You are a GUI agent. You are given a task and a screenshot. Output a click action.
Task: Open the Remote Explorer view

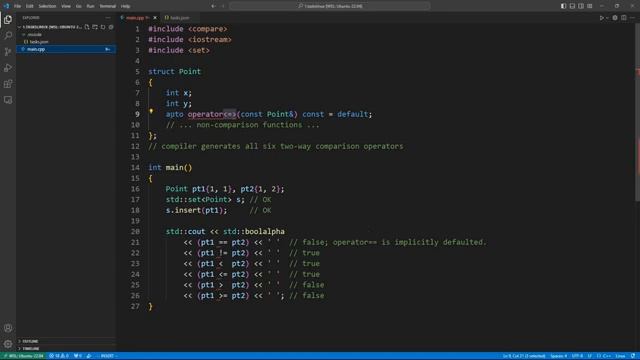tap(8, 100)
